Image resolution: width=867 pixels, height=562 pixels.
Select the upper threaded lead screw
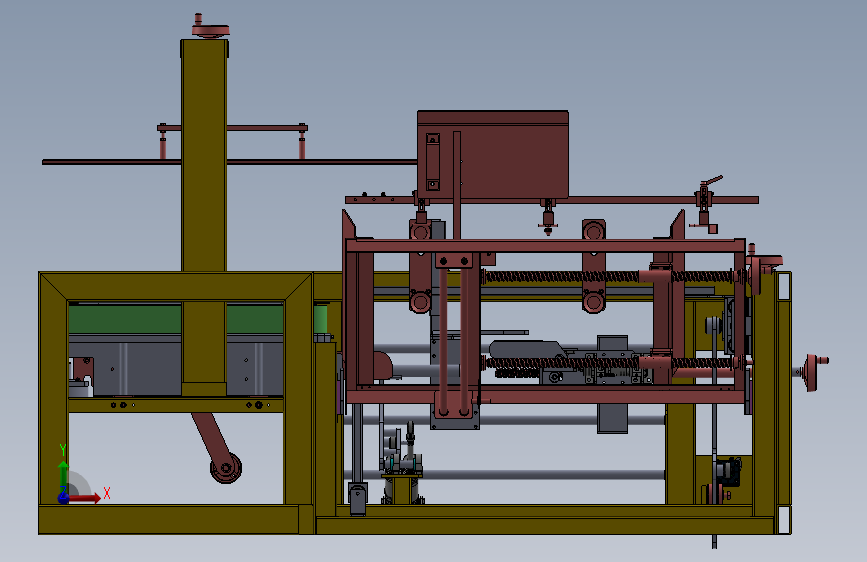pyautogui.click(x=608, y=275)
